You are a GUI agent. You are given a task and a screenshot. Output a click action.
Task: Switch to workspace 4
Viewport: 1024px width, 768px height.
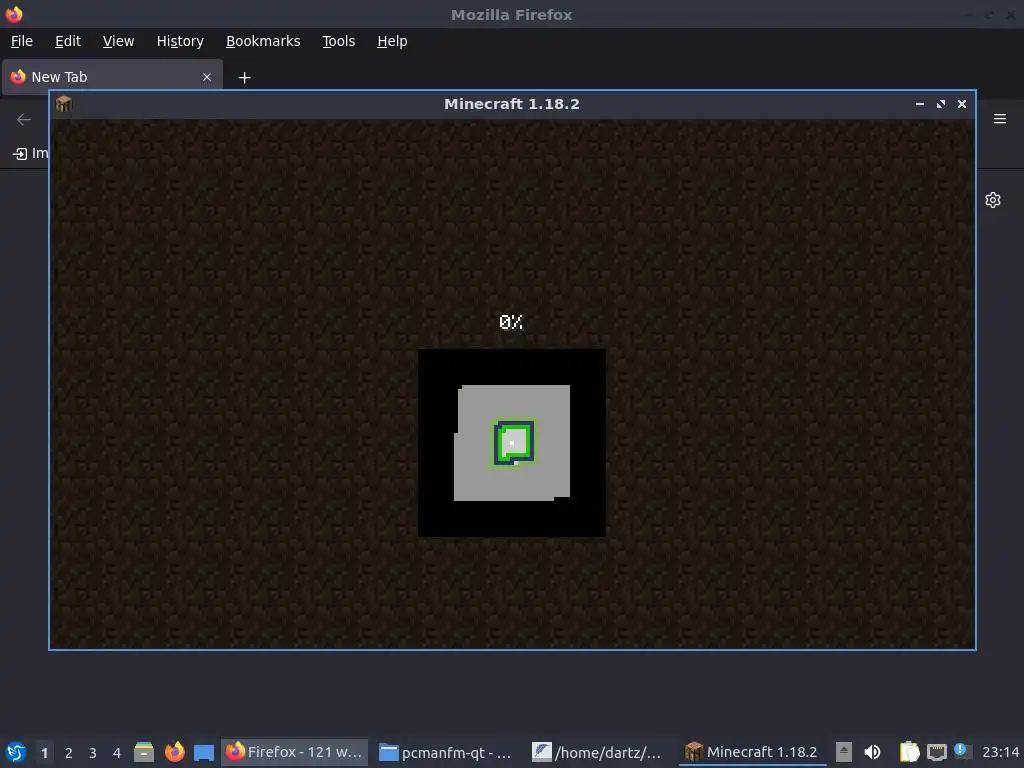[x=117, y=753]
